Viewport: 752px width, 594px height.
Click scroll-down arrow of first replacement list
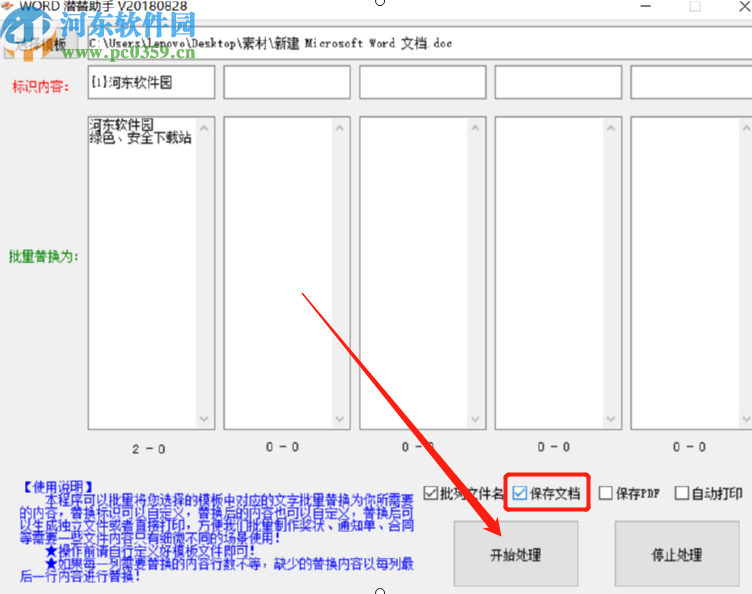coord(204,419)
